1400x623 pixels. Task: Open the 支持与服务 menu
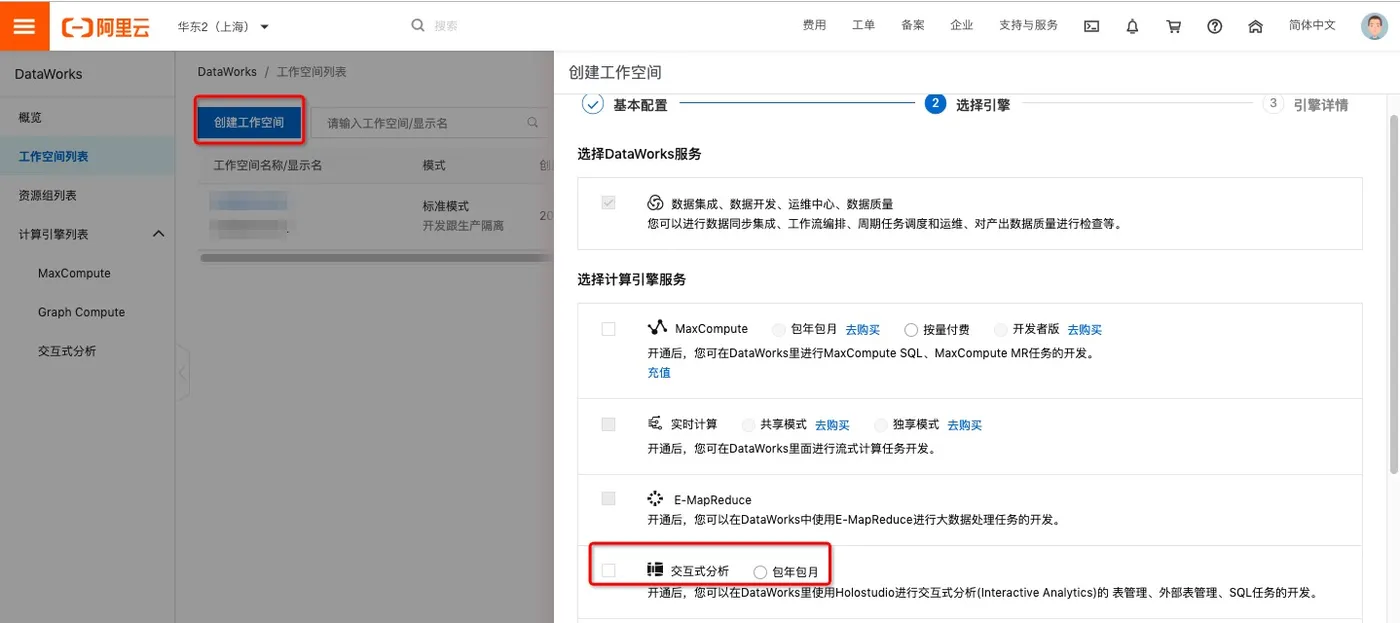tap(1028, 26)
